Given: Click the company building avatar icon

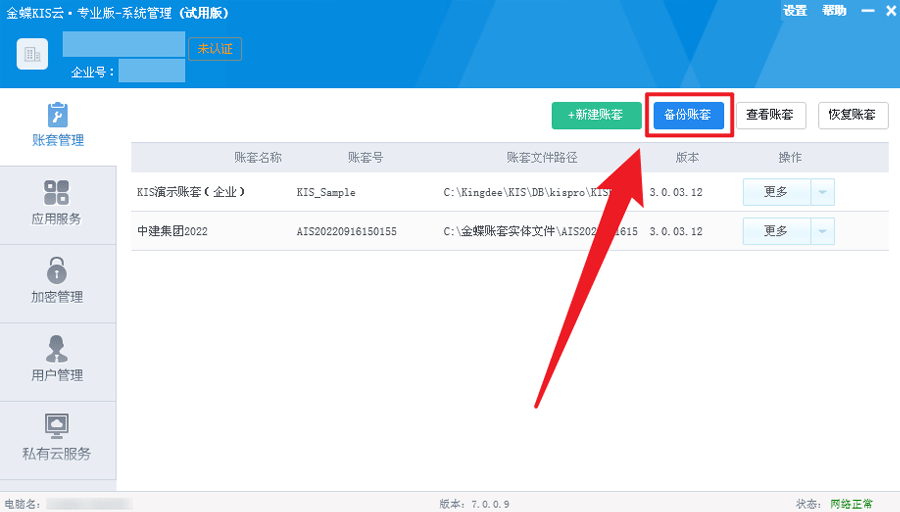Looking at the screenshot, I should pyautogui.click(x=32, y=54).
